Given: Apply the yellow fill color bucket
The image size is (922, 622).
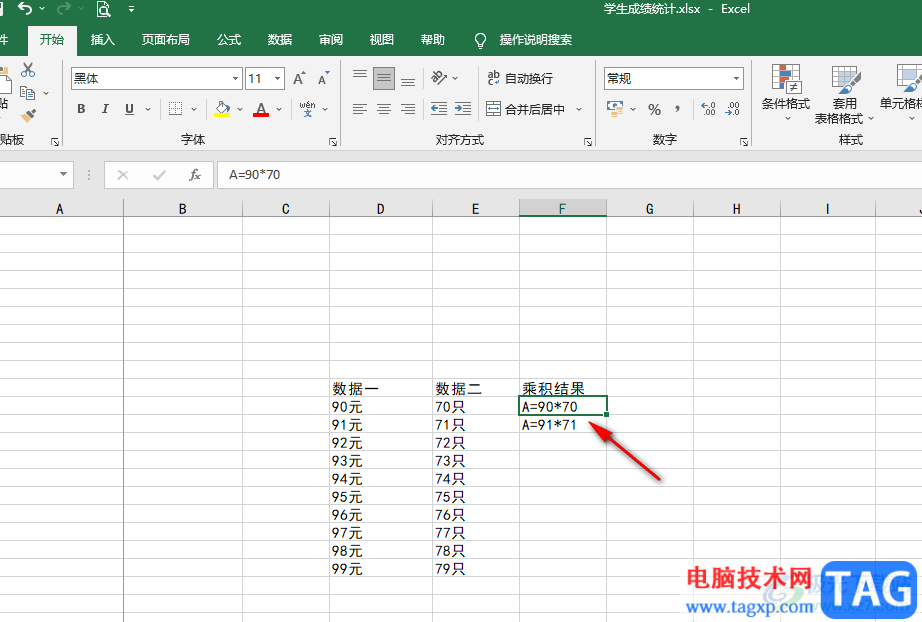Looking at the screenshot, I should (x=222, y=109).
